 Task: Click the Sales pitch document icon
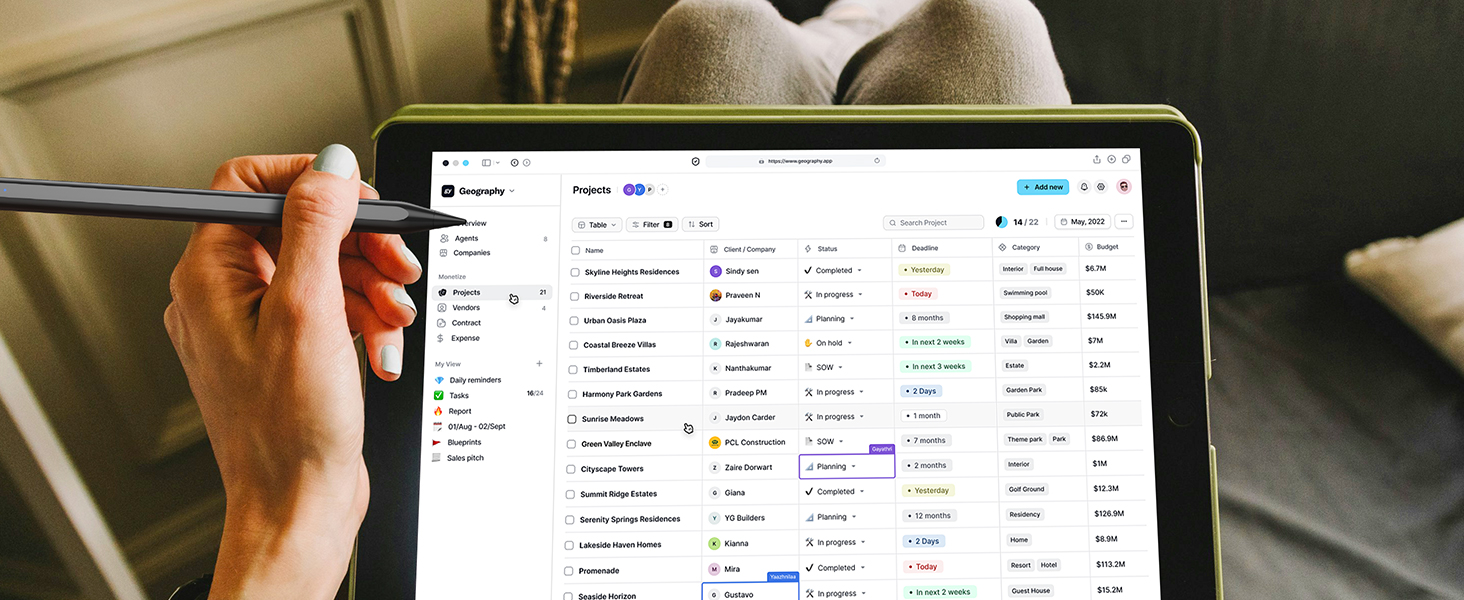(x=436, y=458)
